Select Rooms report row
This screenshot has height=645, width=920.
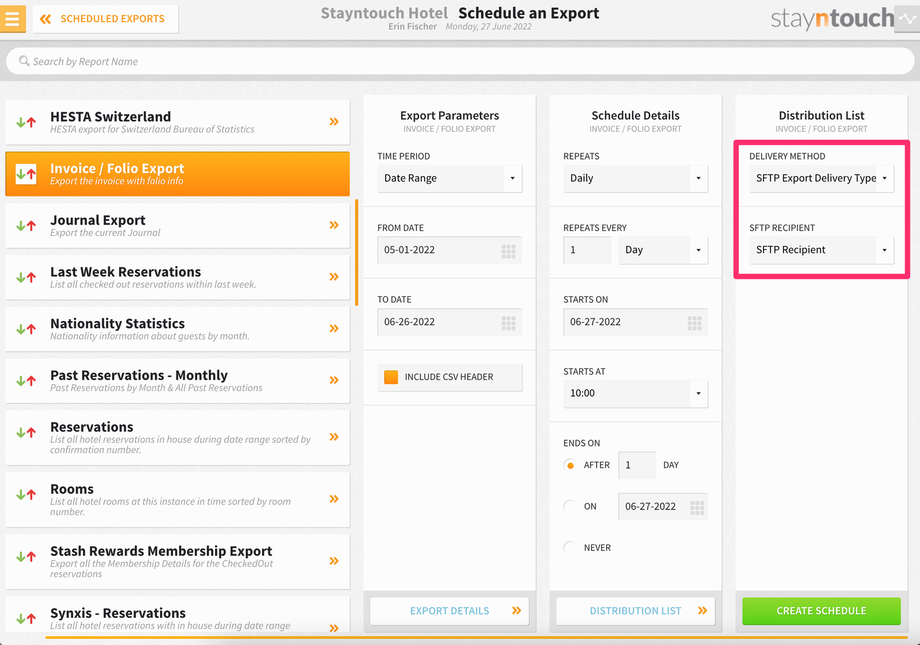177,499
